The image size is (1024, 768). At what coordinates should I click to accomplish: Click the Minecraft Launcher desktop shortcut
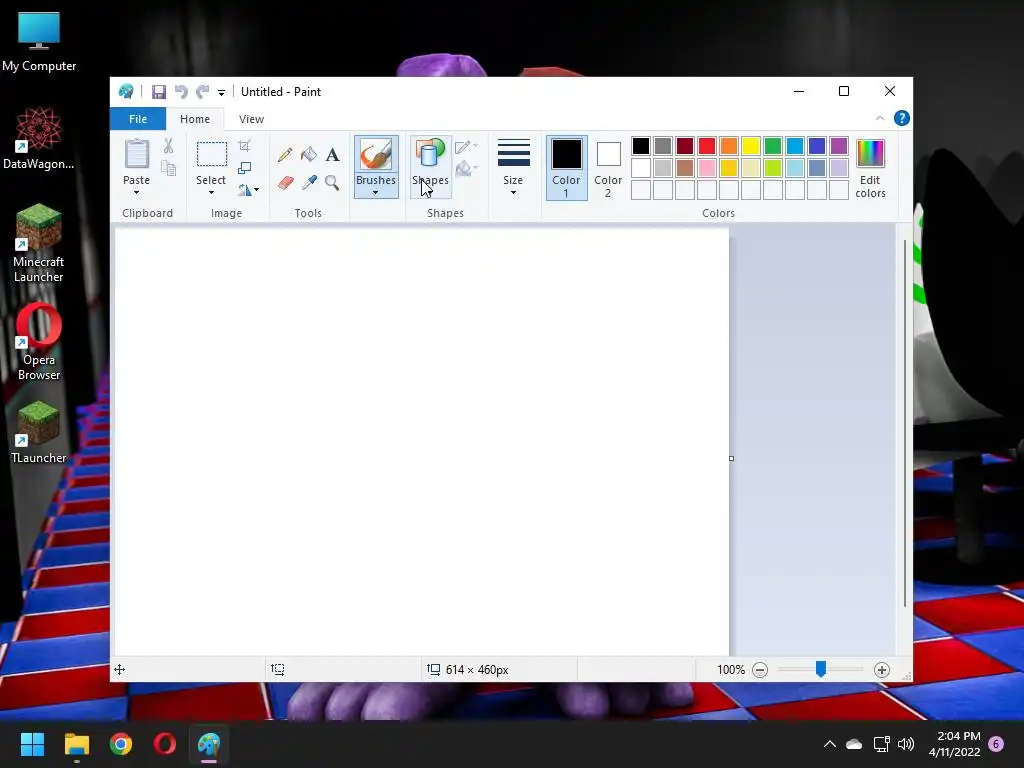39,243
